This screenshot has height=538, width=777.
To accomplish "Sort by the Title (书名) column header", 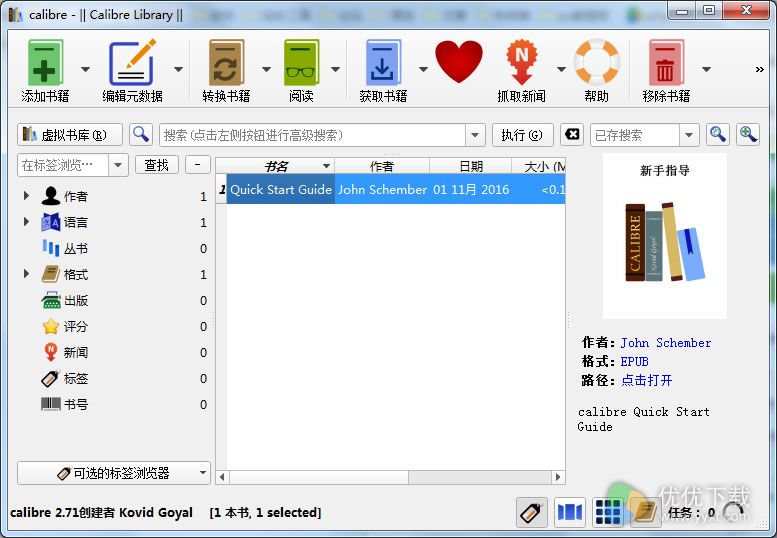I will tap(276, 166).
